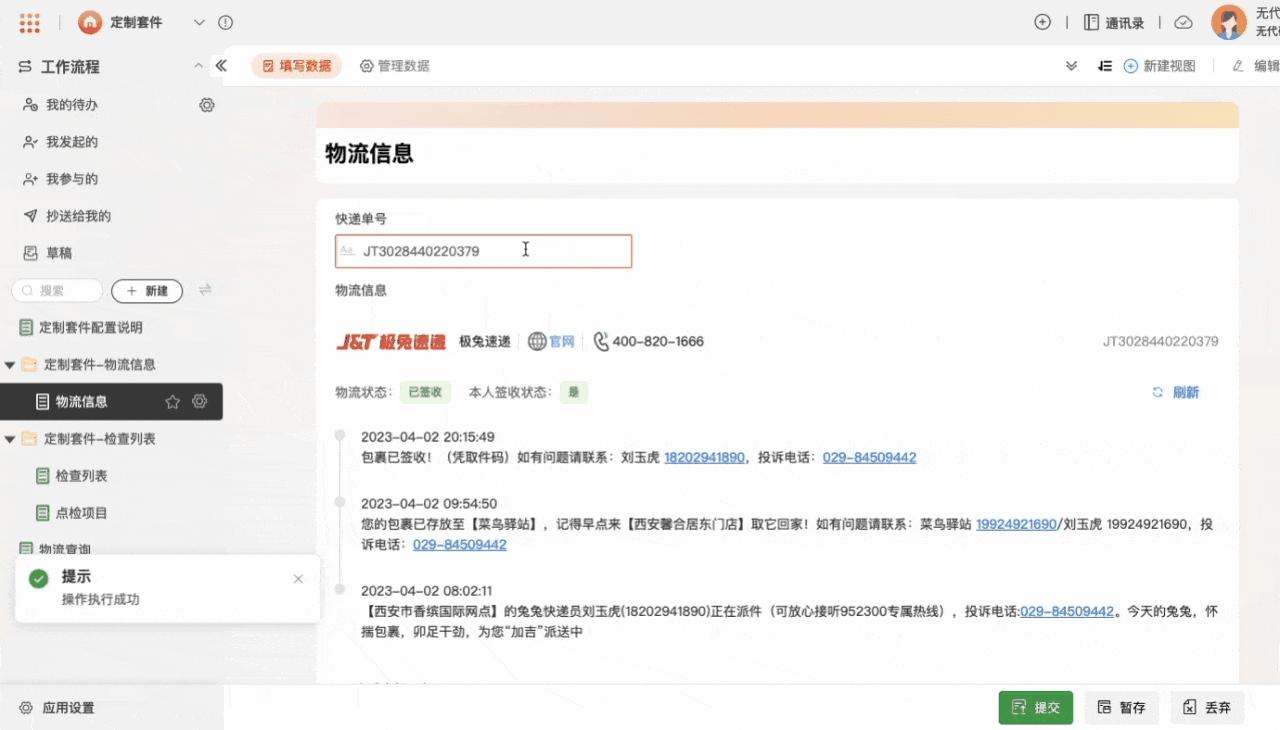Click the cloud sync icon
The height and width of the screenshot is (730, 1280).
point(1183,21)
